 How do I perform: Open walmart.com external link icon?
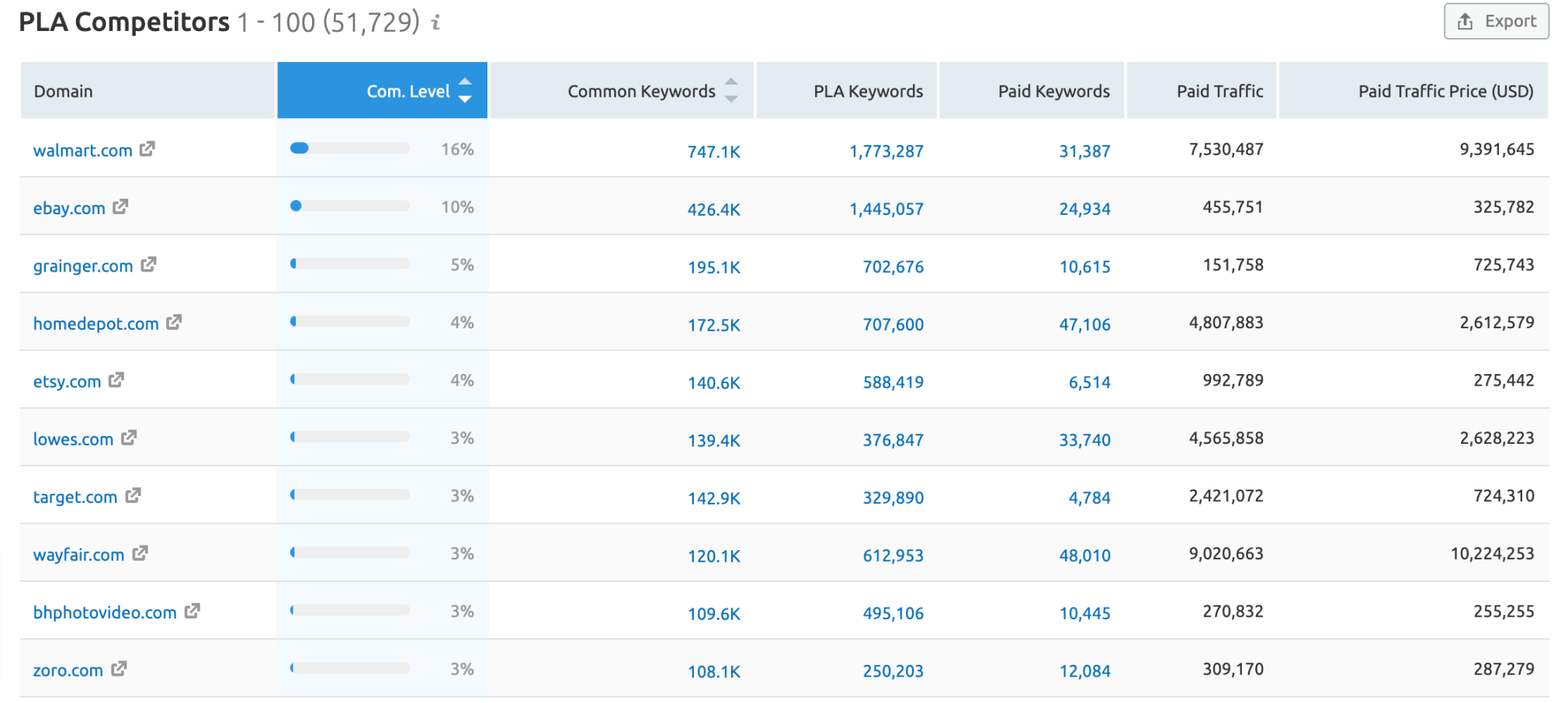click(x=147, y=148)
